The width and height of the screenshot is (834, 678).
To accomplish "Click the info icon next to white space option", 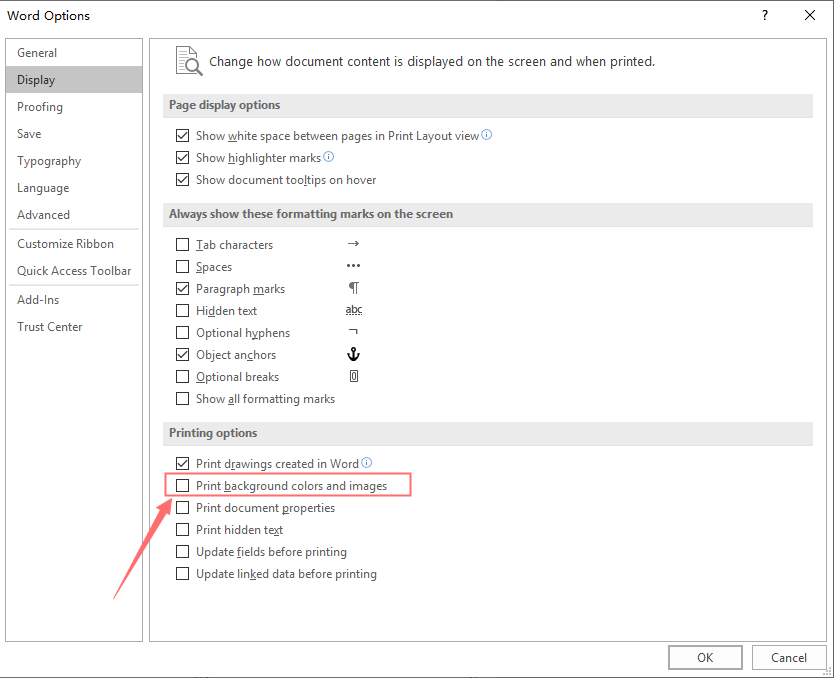I will [487, 135].
